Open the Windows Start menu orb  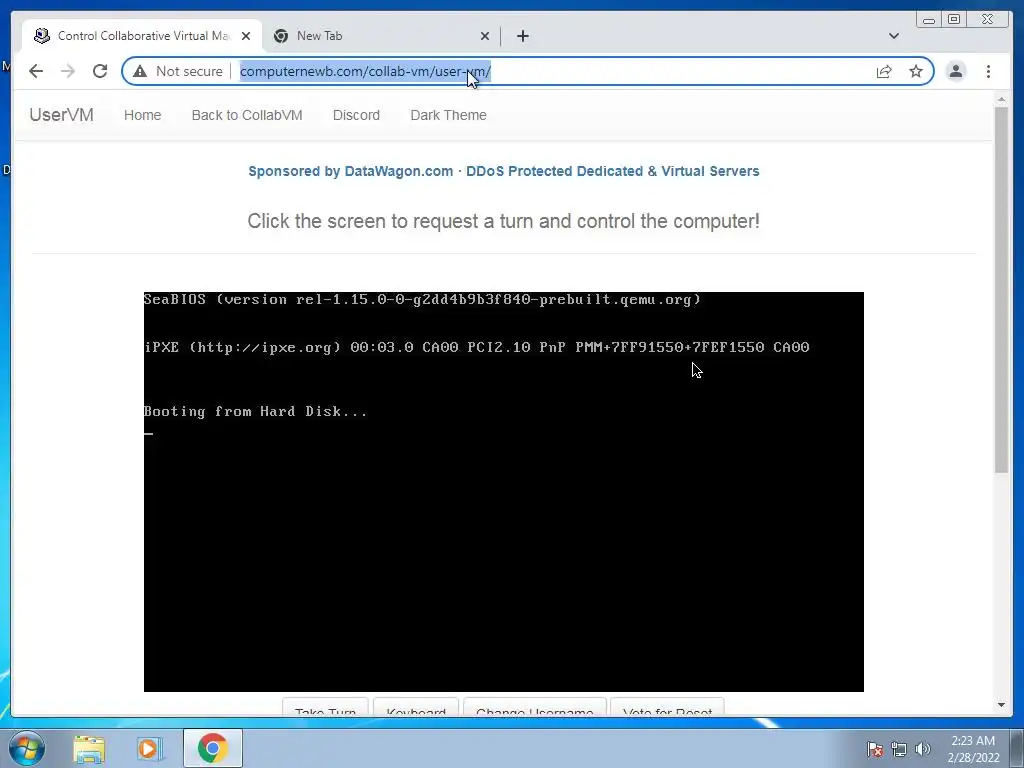27,748
